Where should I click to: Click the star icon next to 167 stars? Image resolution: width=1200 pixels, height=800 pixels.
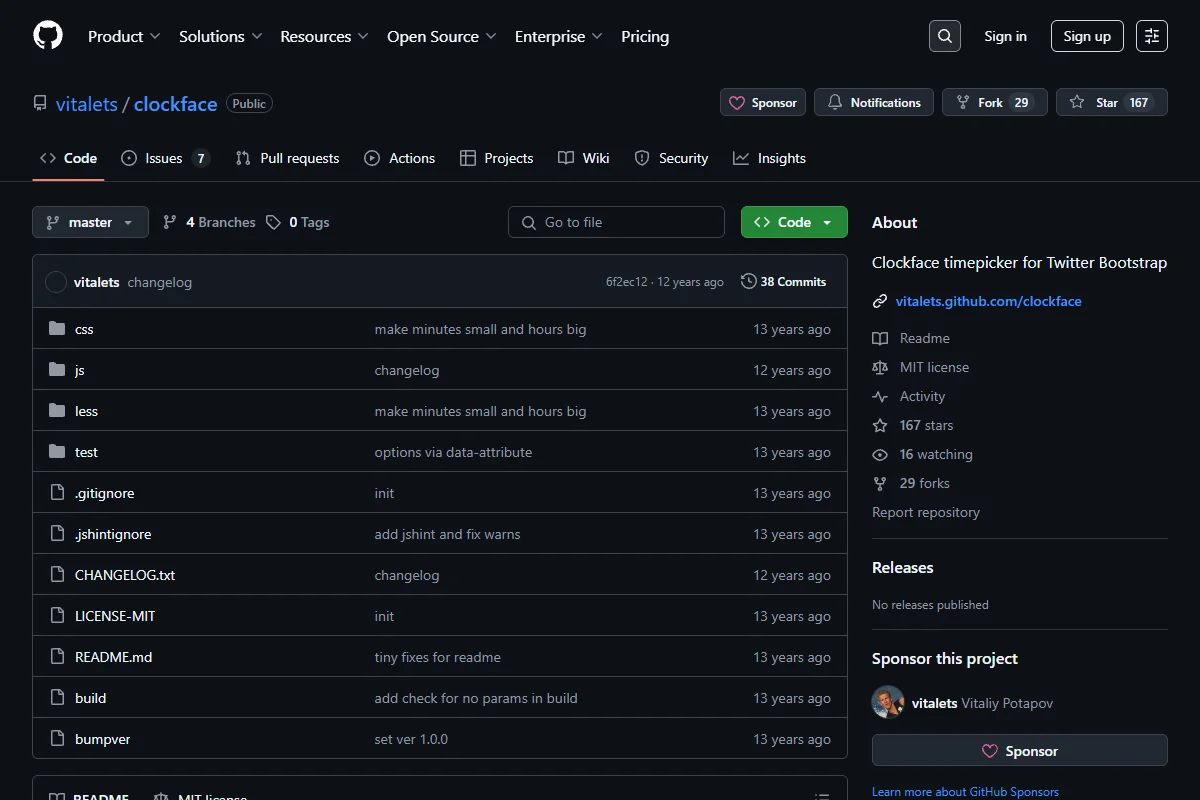coord(880,425)
